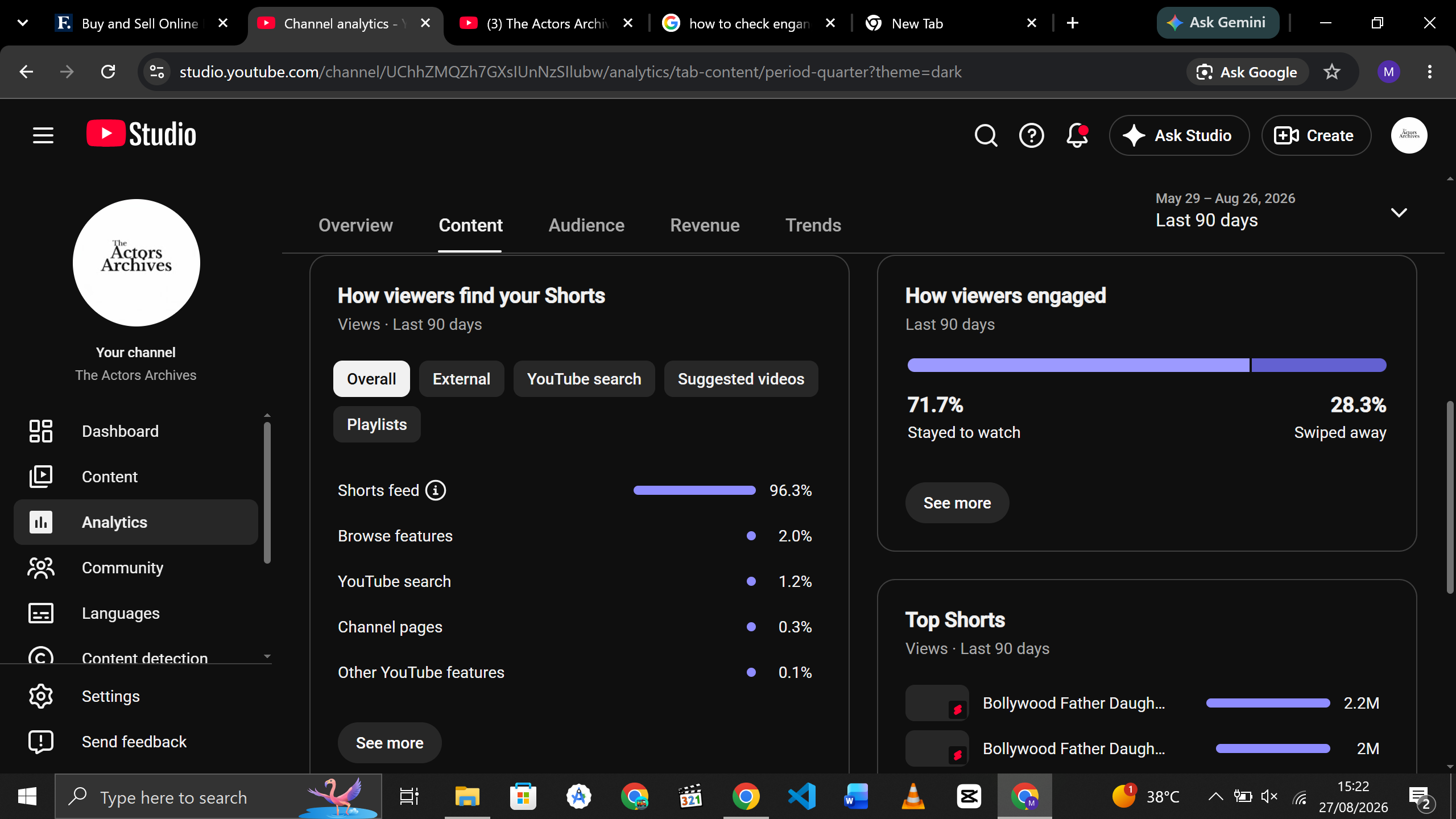Click the Community people icon
Screen dimensions: 1456x819
[x=41, y=568]
